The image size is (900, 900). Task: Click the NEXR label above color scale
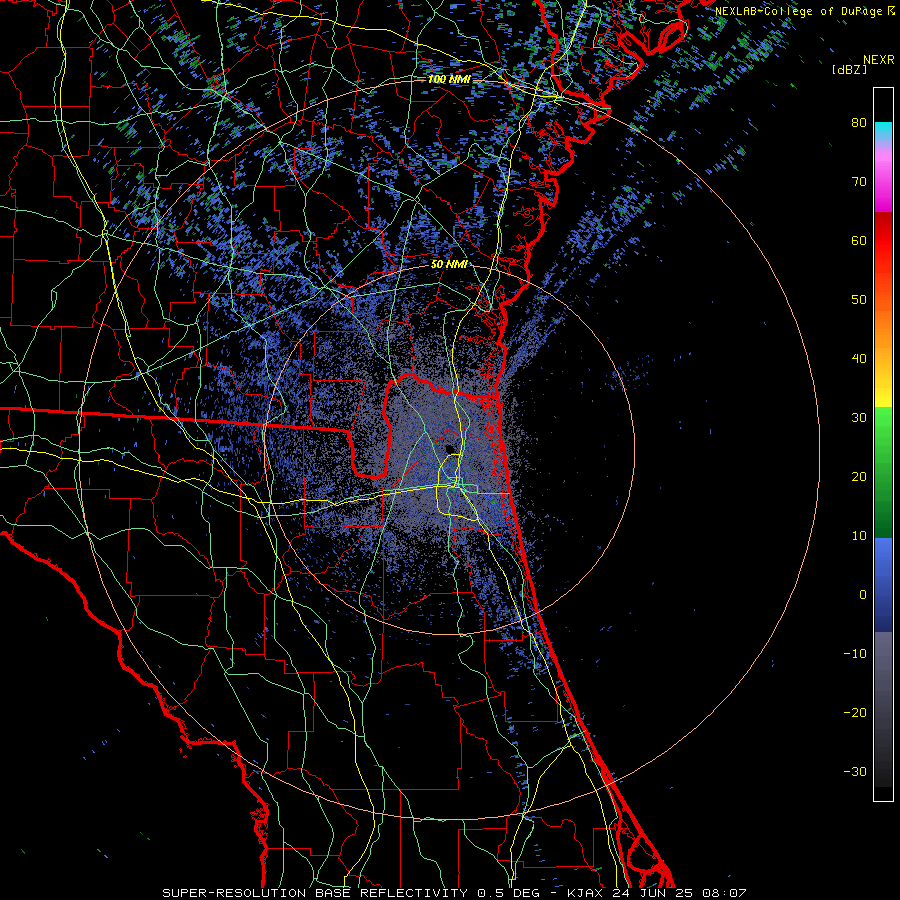click(x=878, y=60)
